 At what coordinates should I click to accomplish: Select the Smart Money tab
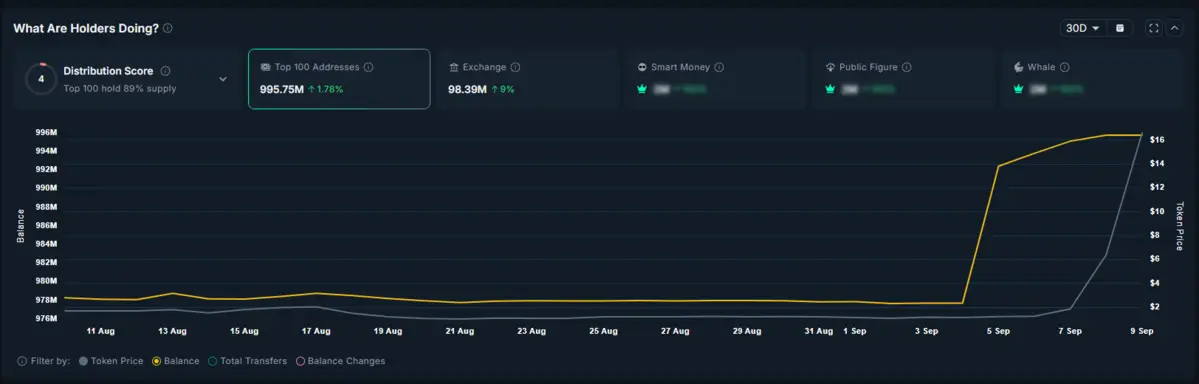pos(715,79)
